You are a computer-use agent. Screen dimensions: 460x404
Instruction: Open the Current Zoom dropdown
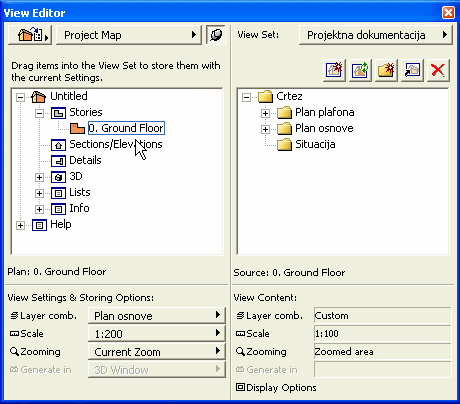pyautogui.click(x=157, y=352)
